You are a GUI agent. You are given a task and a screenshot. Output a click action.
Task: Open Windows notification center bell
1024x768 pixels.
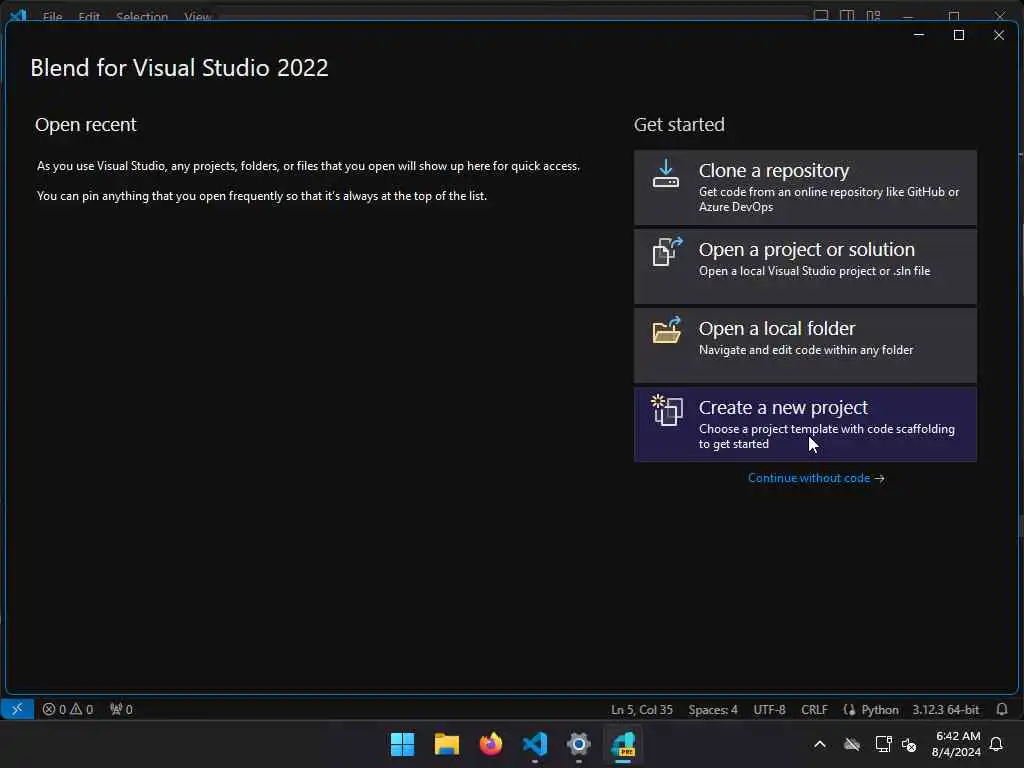[x=996, y=744]
